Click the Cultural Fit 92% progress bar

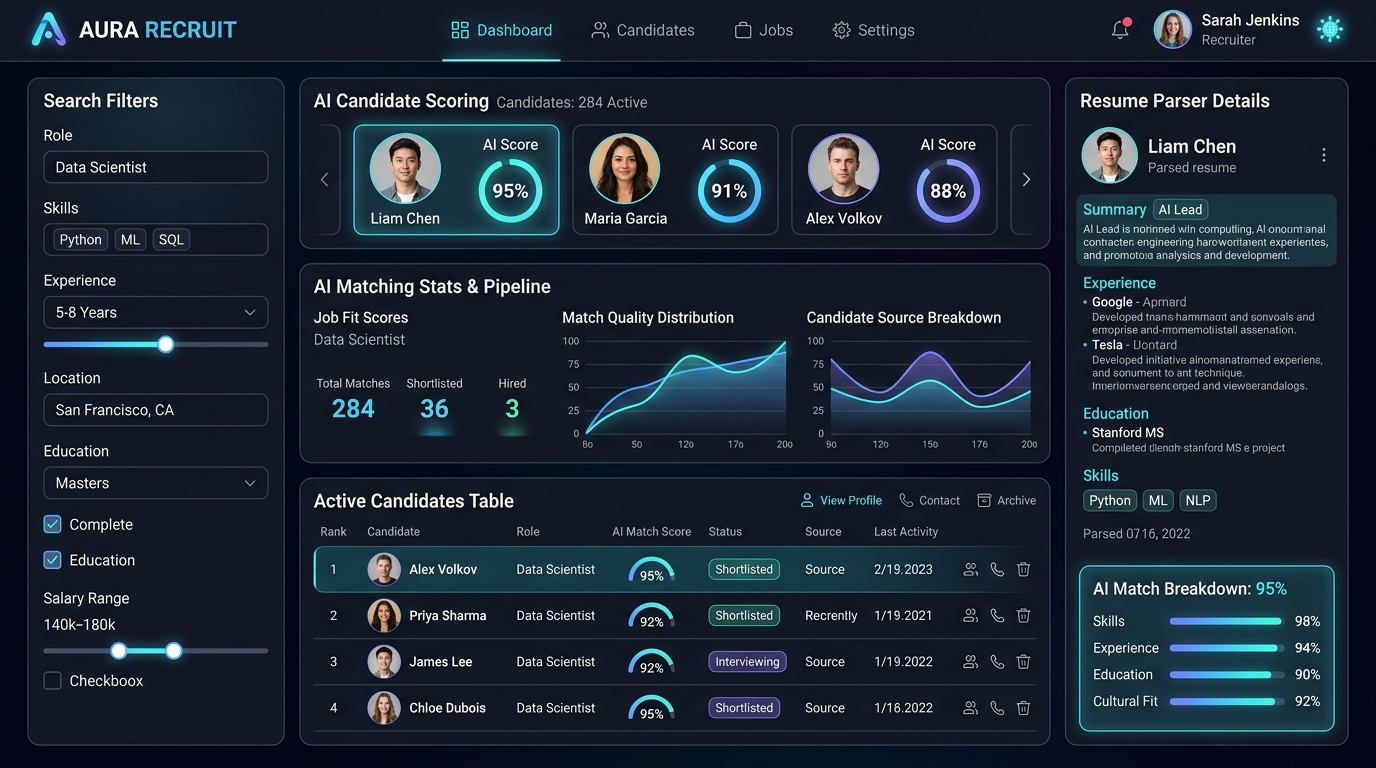coord(1226,701)
